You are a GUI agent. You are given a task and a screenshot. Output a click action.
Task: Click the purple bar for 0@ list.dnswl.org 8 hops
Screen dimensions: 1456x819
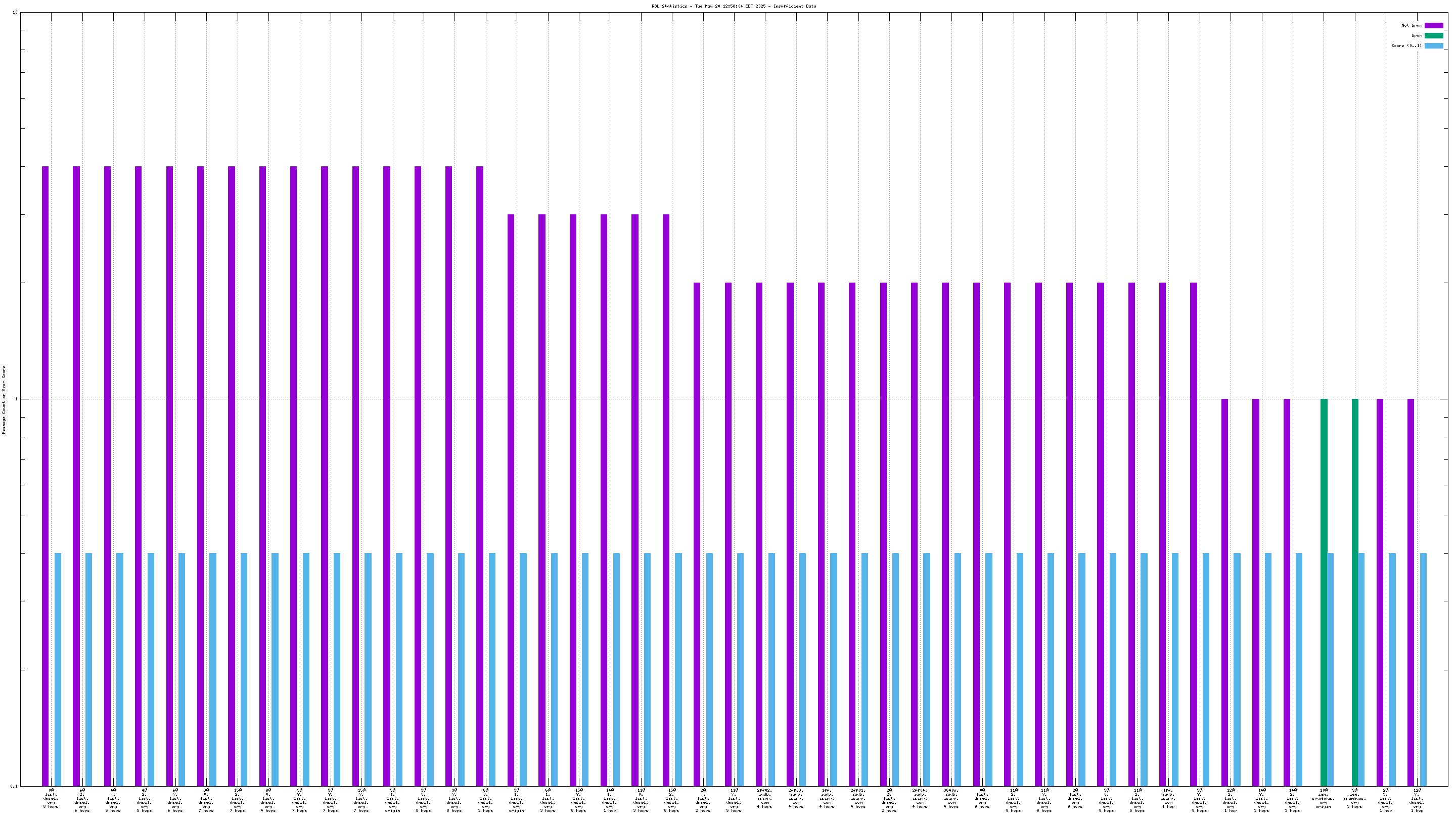45,475
